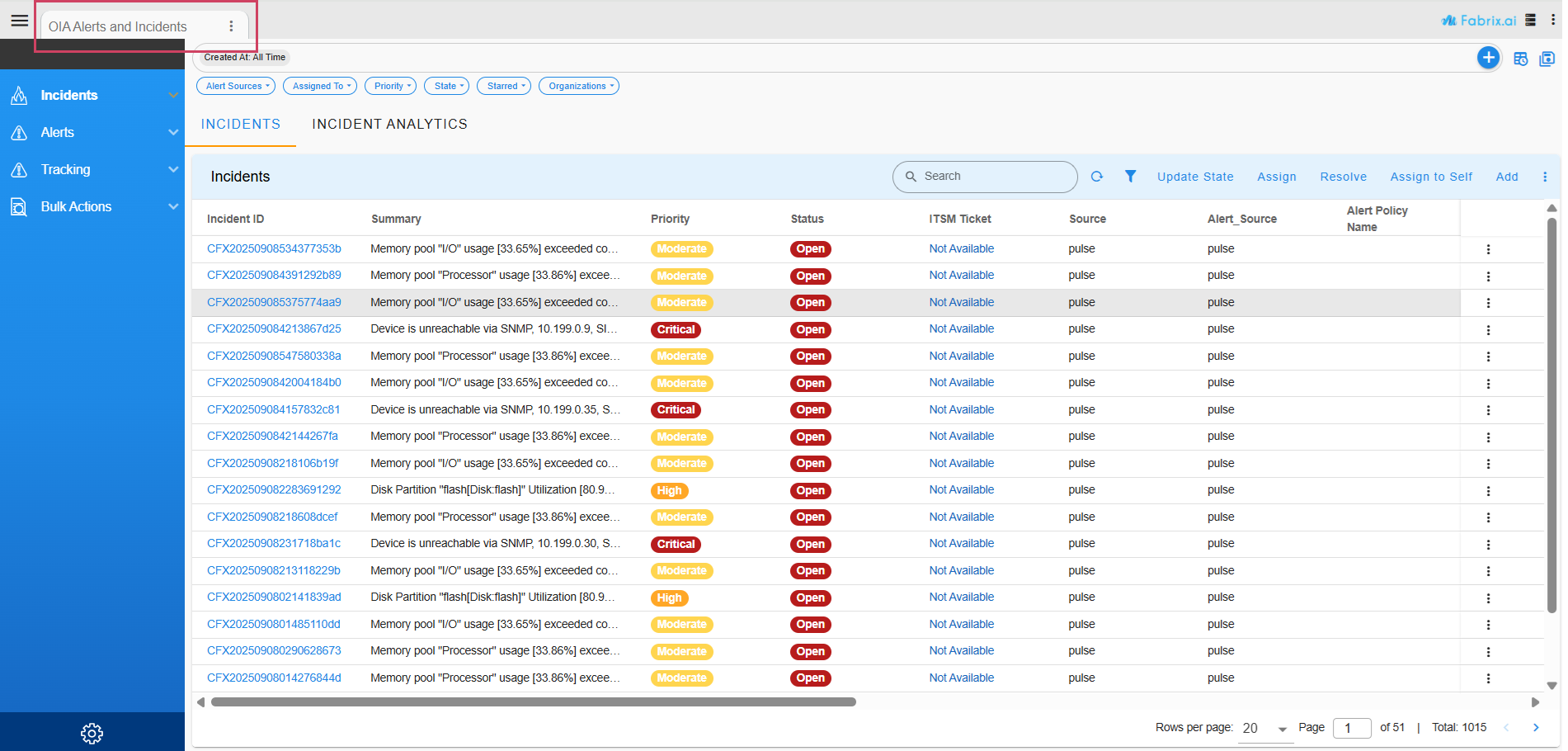The image size is (1568, 751).
Task: Open the Organizations filter toggle chip
Action: [578, 86]
